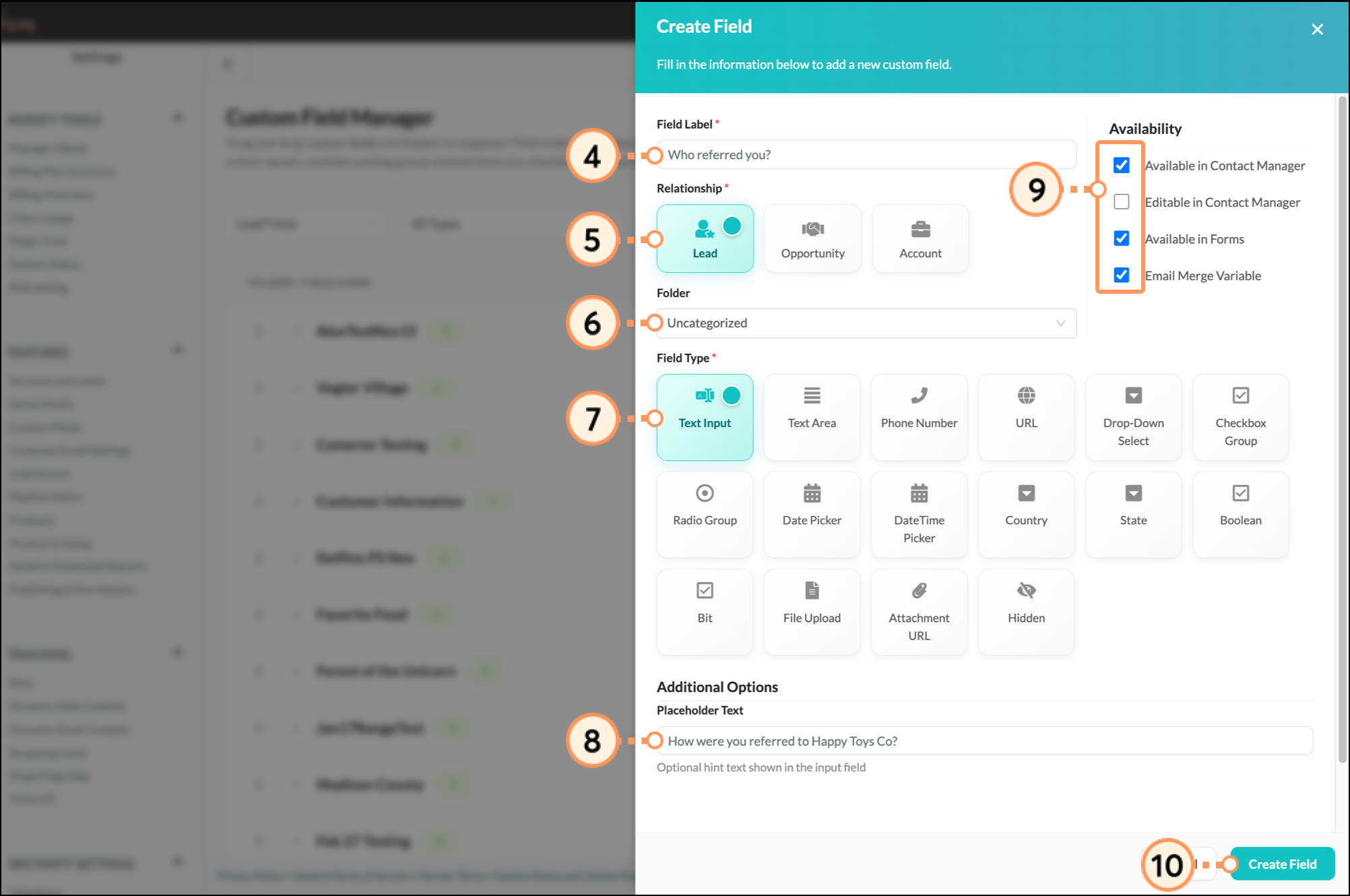
Task: Click the Available in Contact Manager label
Action: [x=1225, y=166]
